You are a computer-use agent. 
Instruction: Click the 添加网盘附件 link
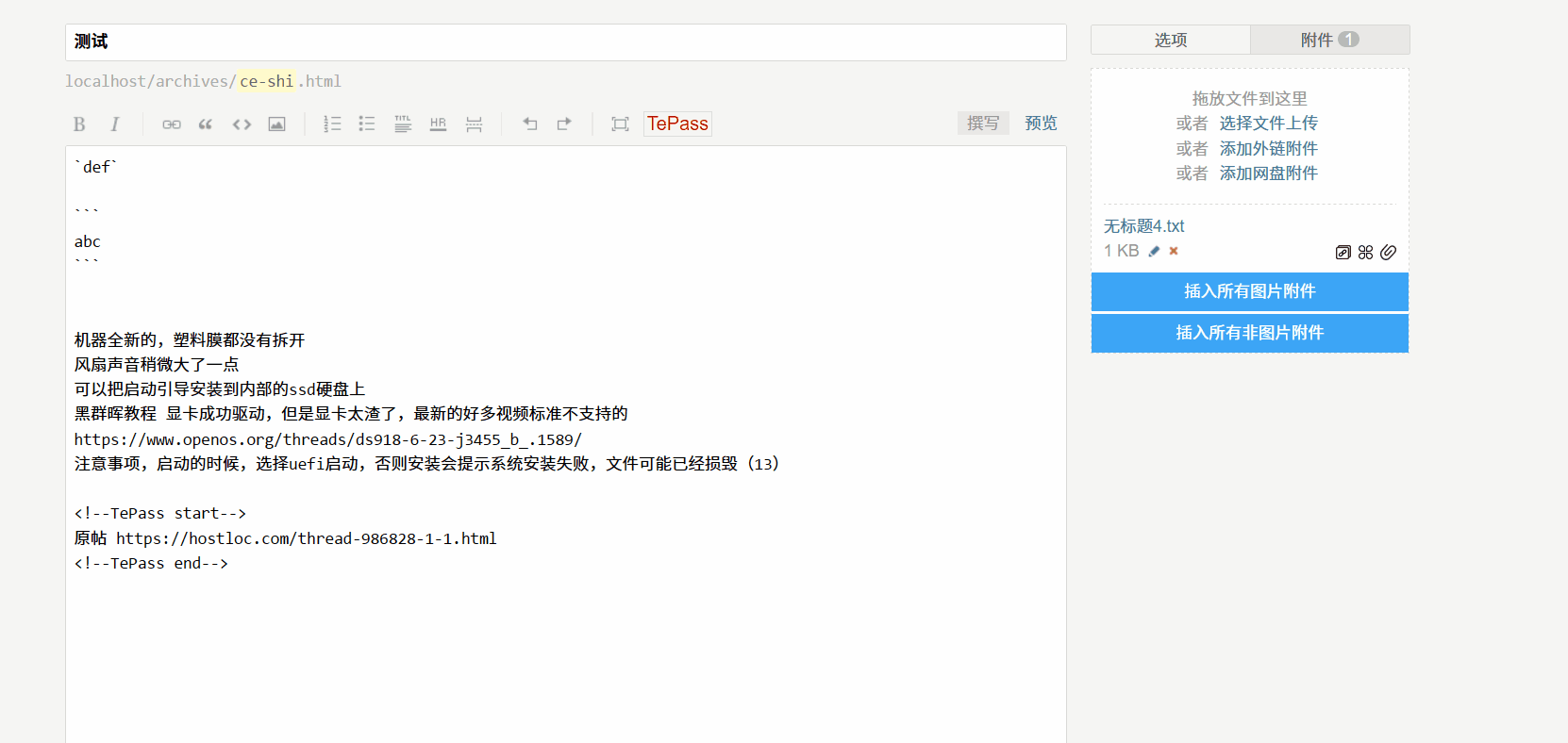[1268, 173]
